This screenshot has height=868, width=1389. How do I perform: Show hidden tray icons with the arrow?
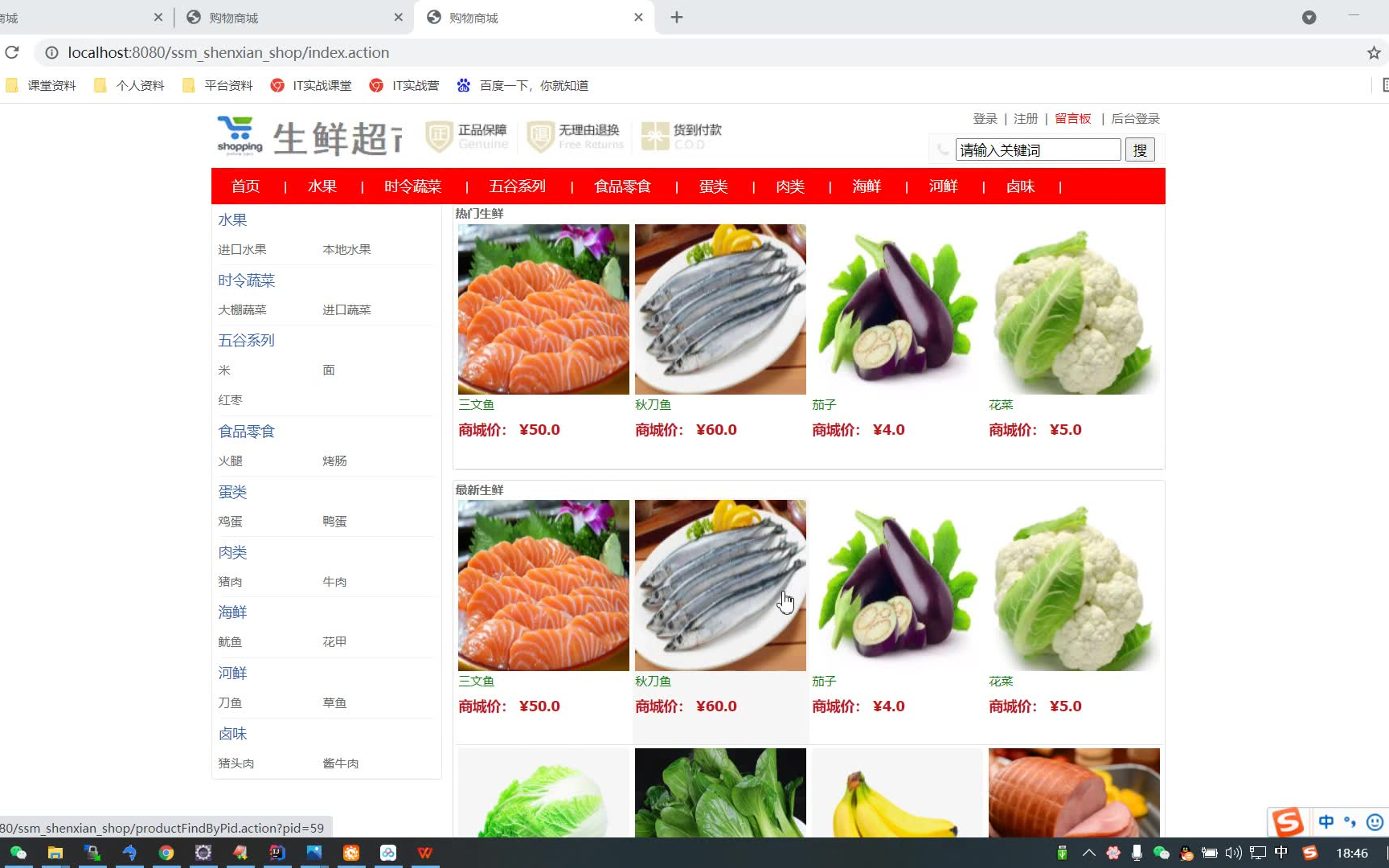1088,853
